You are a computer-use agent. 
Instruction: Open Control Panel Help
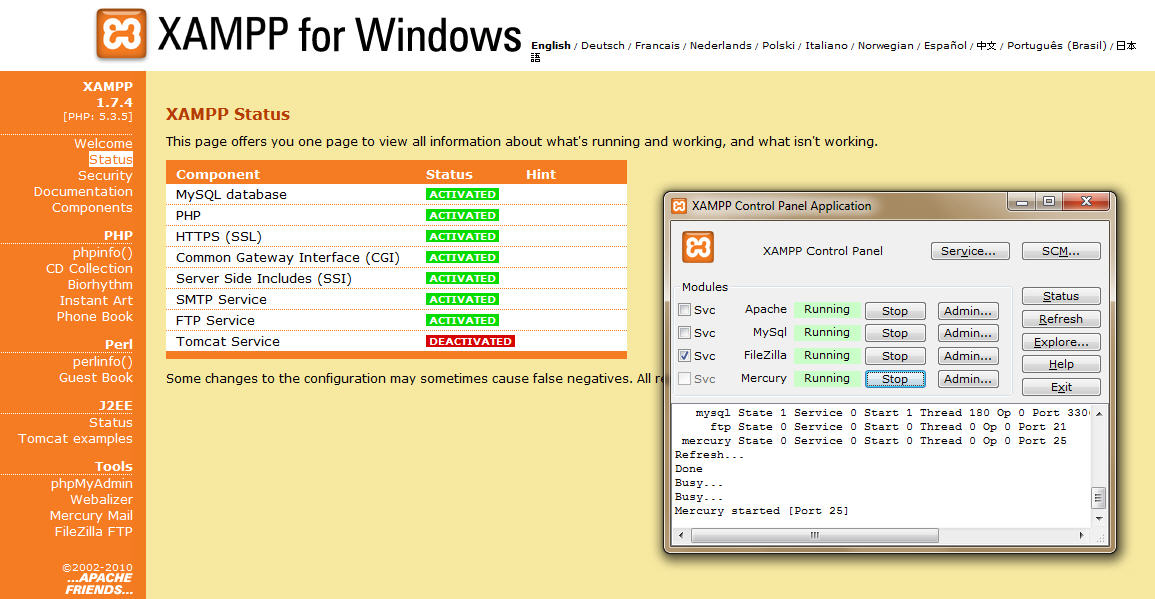pyautogui.click(x=1060, y=364)
